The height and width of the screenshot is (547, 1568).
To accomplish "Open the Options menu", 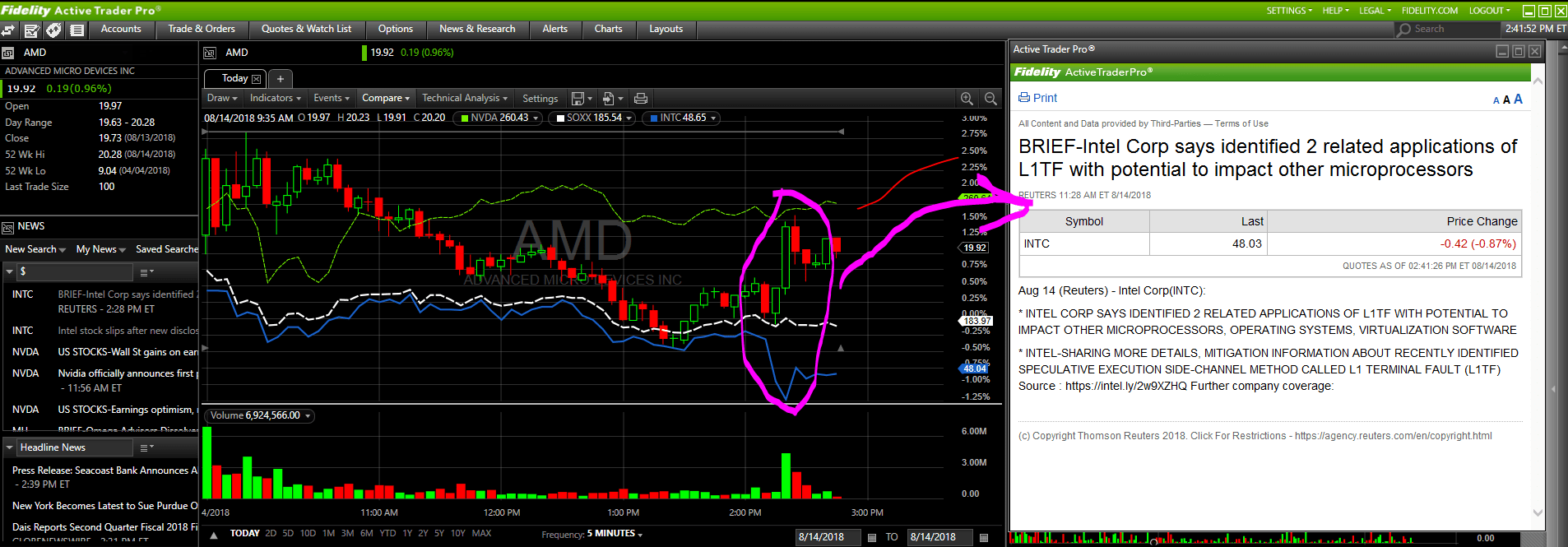I will tap(396, 29).
